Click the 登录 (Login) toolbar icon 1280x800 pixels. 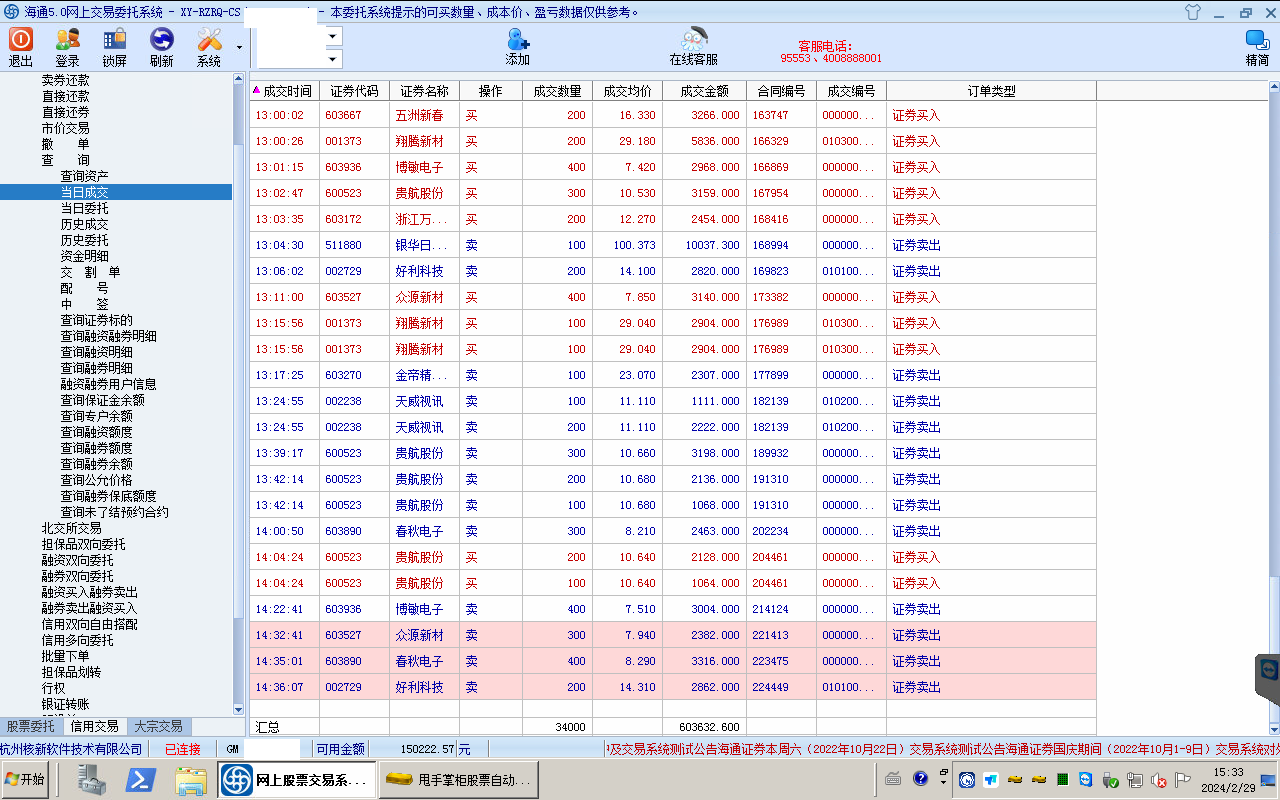pyautogui.click(x=68, y=46)
